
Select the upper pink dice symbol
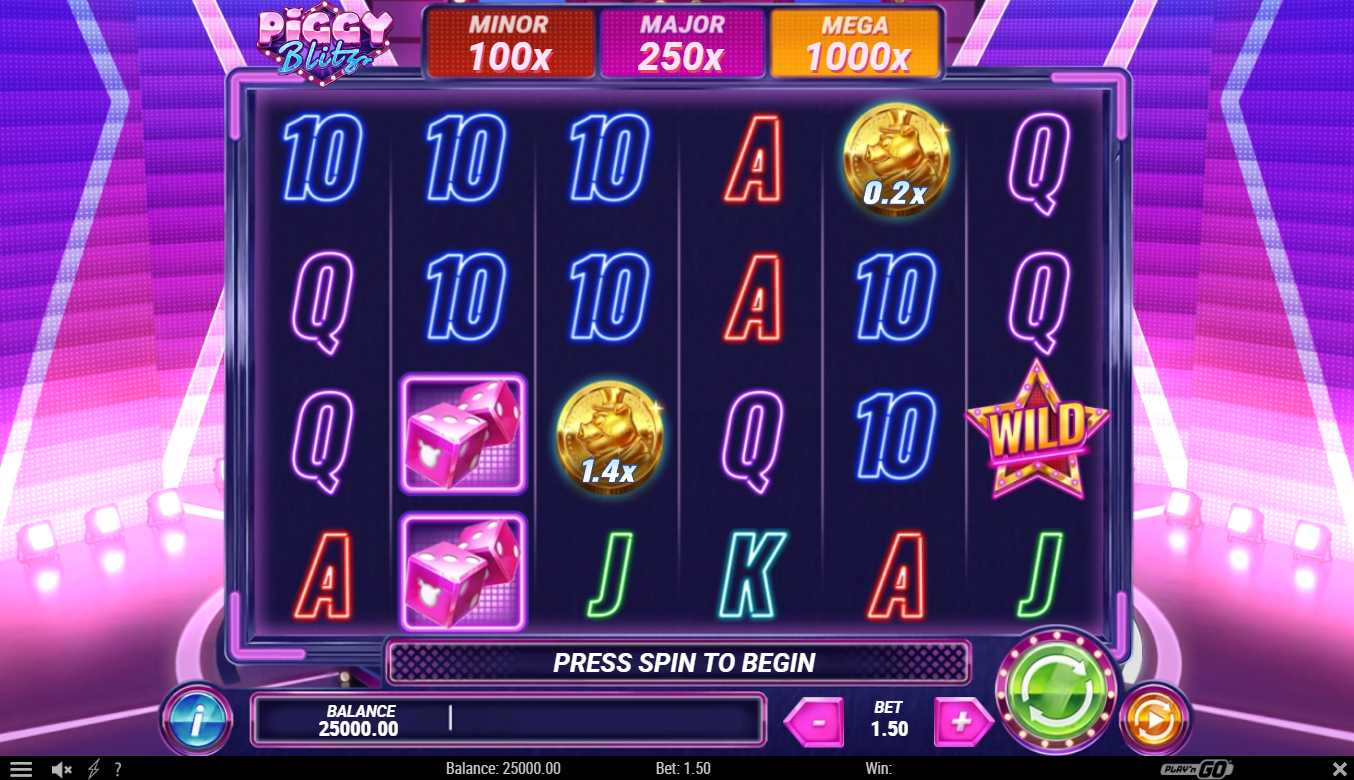[x=462, y=434]
